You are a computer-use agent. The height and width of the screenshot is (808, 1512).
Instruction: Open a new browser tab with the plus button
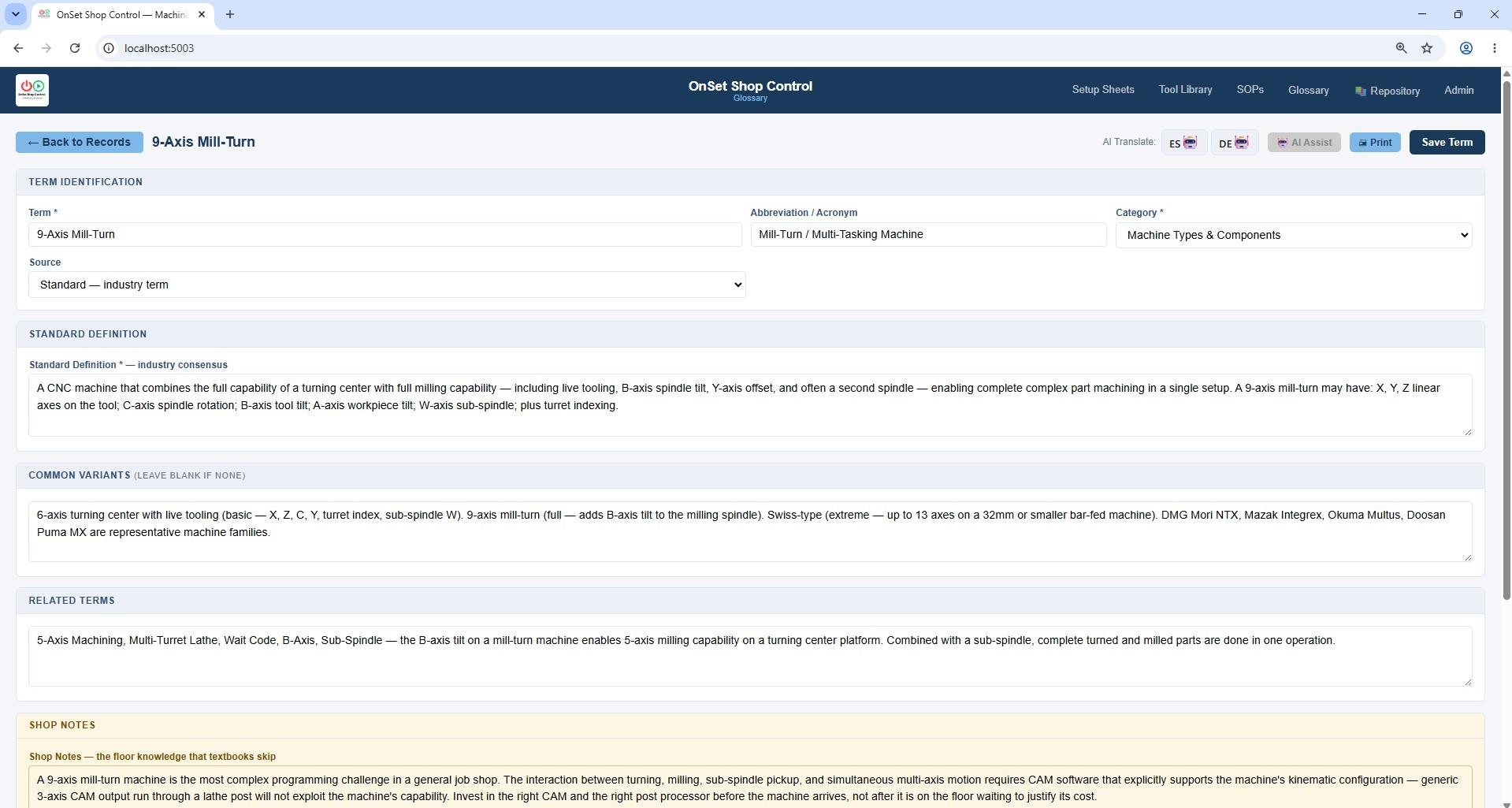tap(230, 14)
